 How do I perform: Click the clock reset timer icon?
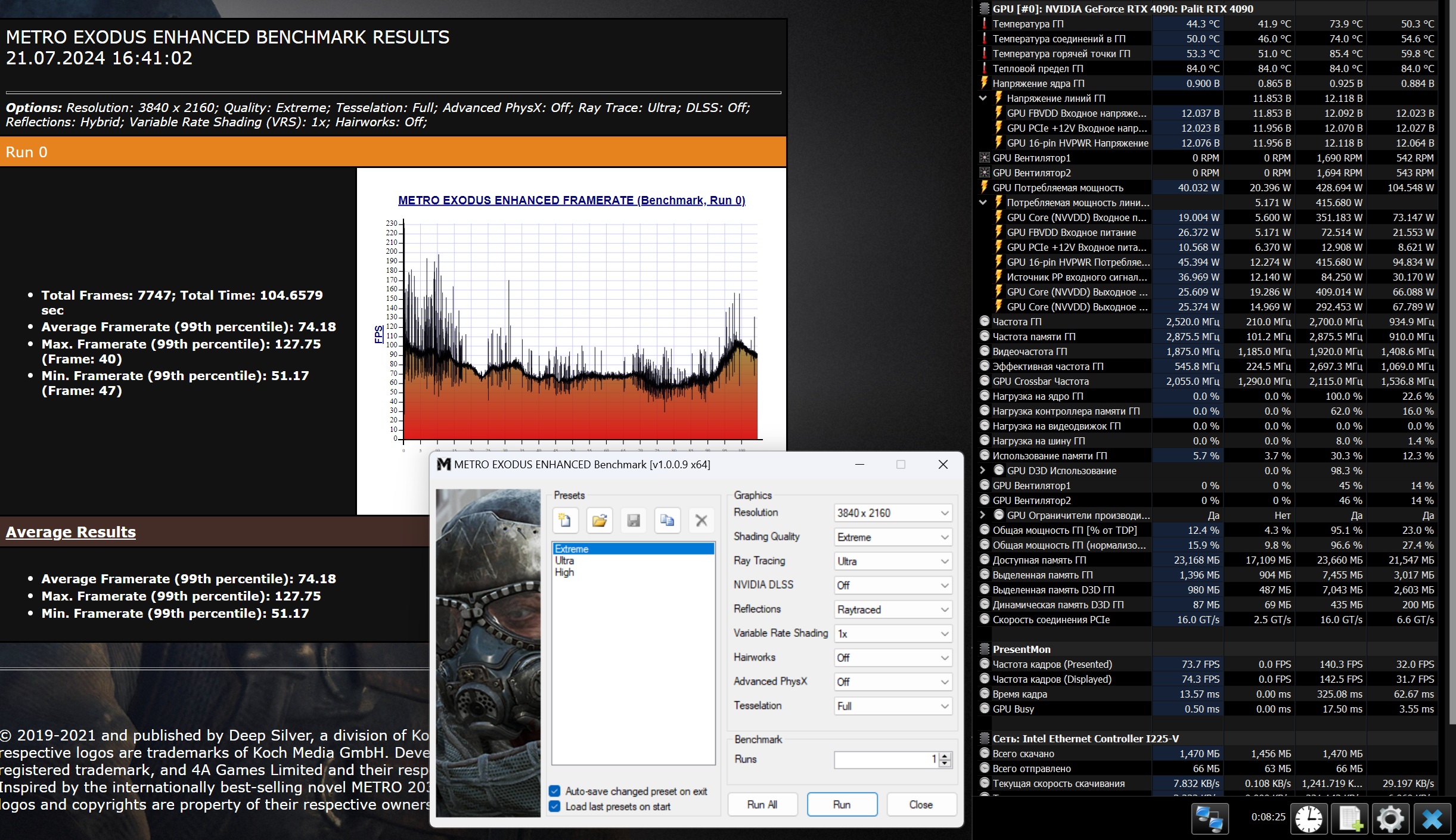1308,819
